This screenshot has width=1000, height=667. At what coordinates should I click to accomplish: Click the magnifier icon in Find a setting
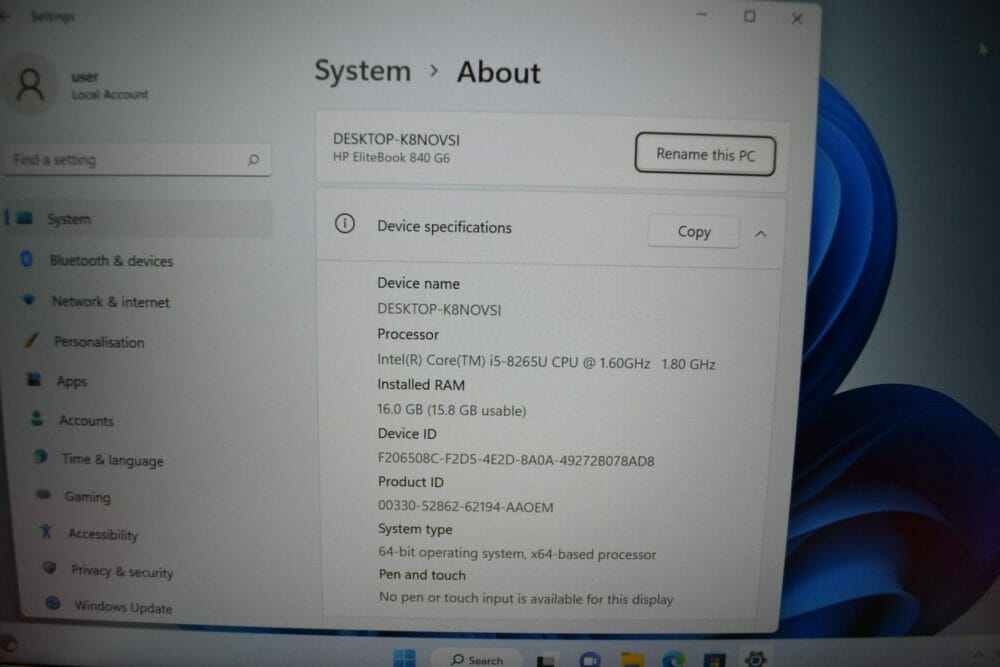coord(253,159)
